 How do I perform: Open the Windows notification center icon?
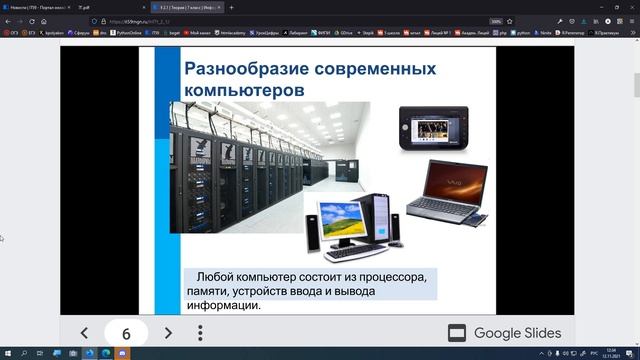point(629,353)
